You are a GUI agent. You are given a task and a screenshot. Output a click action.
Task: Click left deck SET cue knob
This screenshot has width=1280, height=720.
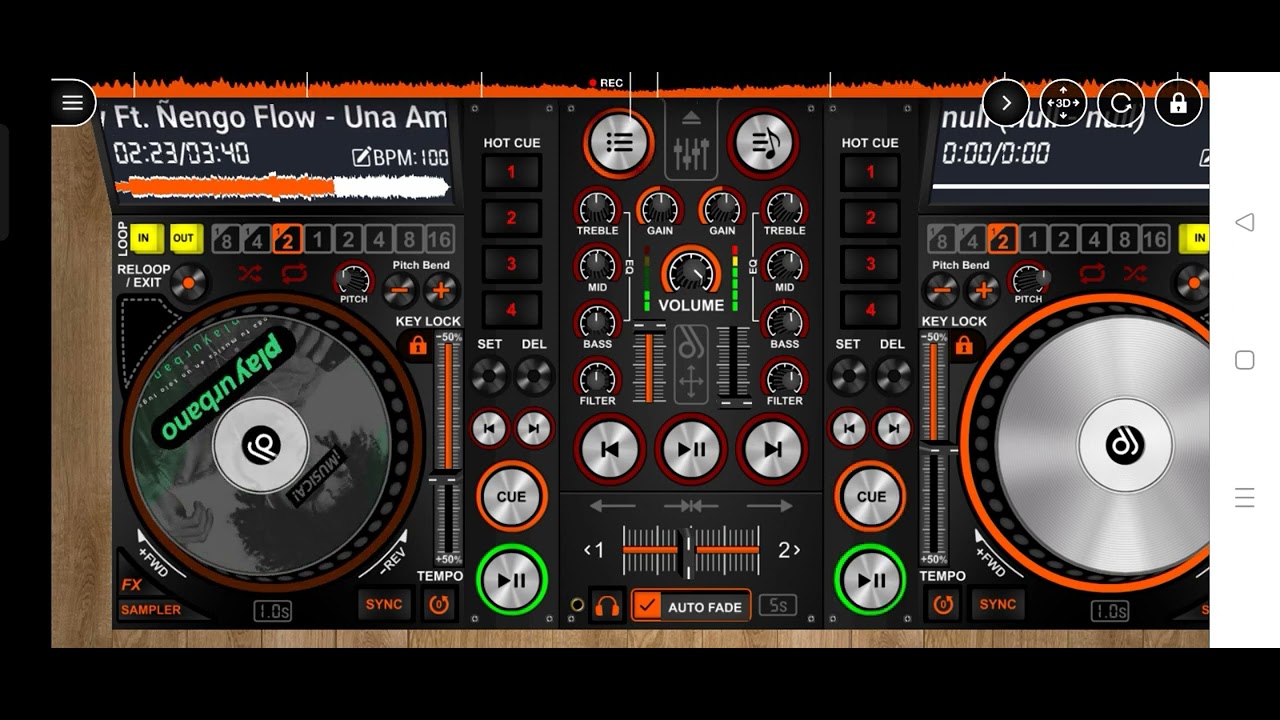click(489, 376)
